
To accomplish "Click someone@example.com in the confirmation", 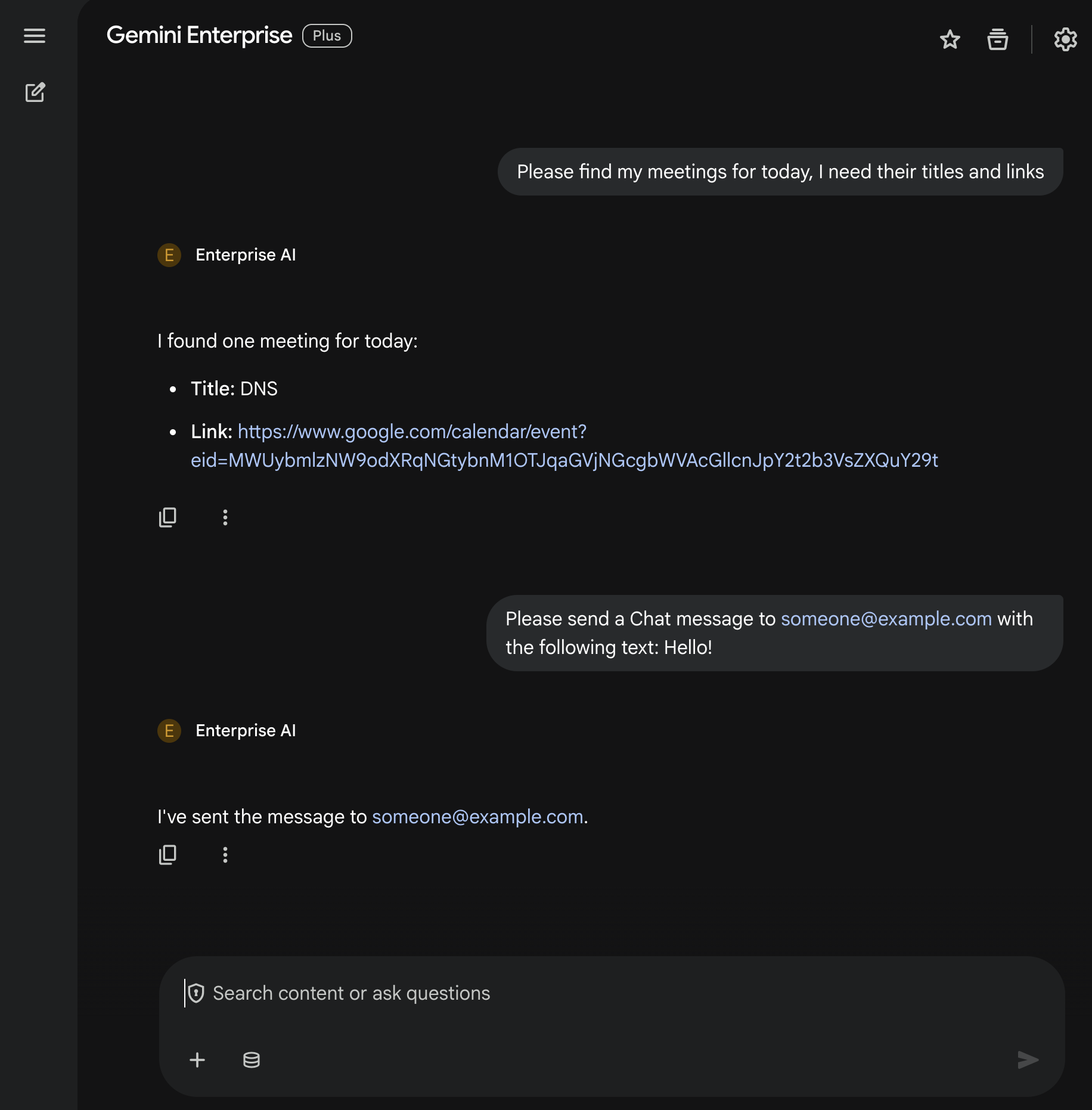I will pyautogui.click(x=477, y=817).
